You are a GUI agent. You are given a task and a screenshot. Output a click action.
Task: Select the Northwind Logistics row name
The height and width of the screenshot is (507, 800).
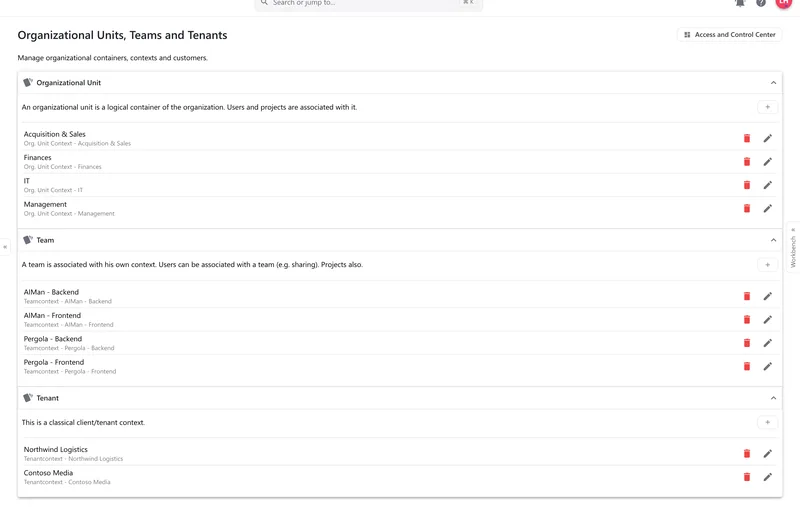pos(56,450)
